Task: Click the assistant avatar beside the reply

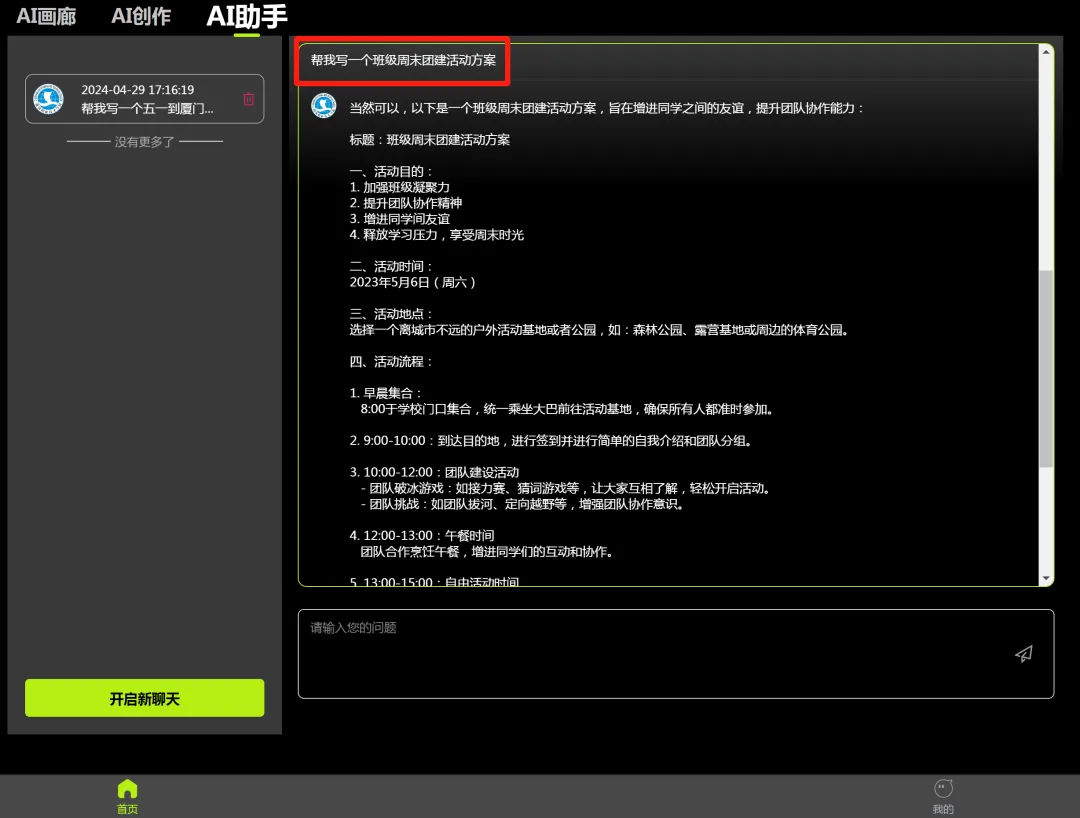Action: point(323,106)
